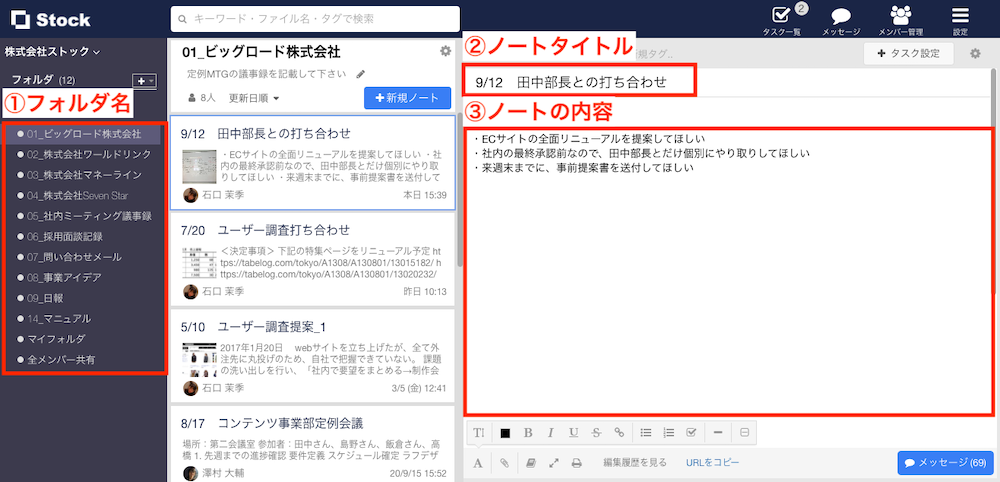Expand the 株式会社ストック team dropdown
The height and width of the screenshot is (482, 1000).
54,50
